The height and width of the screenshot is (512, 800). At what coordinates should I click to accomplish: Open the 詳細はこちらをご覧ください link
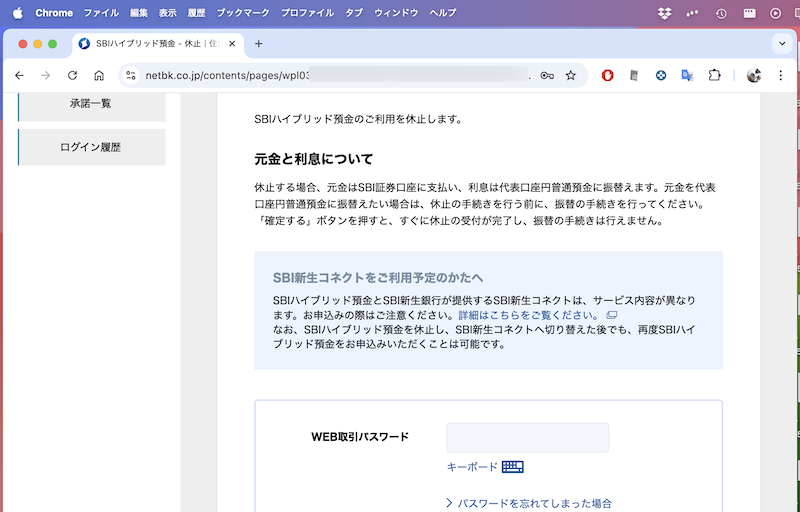click(528, 315)
